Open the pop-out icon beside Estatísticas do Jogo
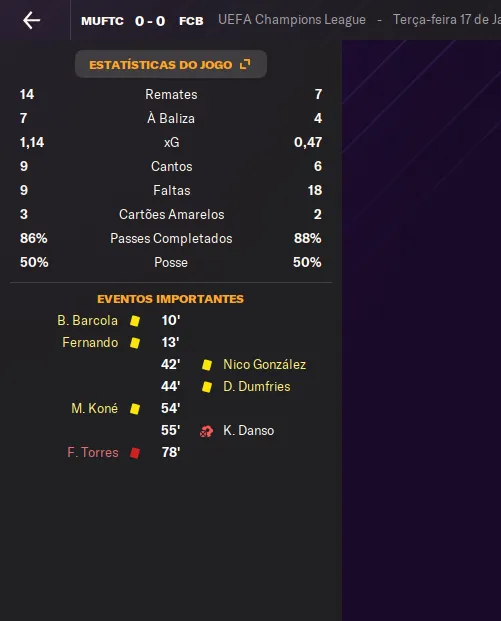Screen dimensions: 501x621 245,64
